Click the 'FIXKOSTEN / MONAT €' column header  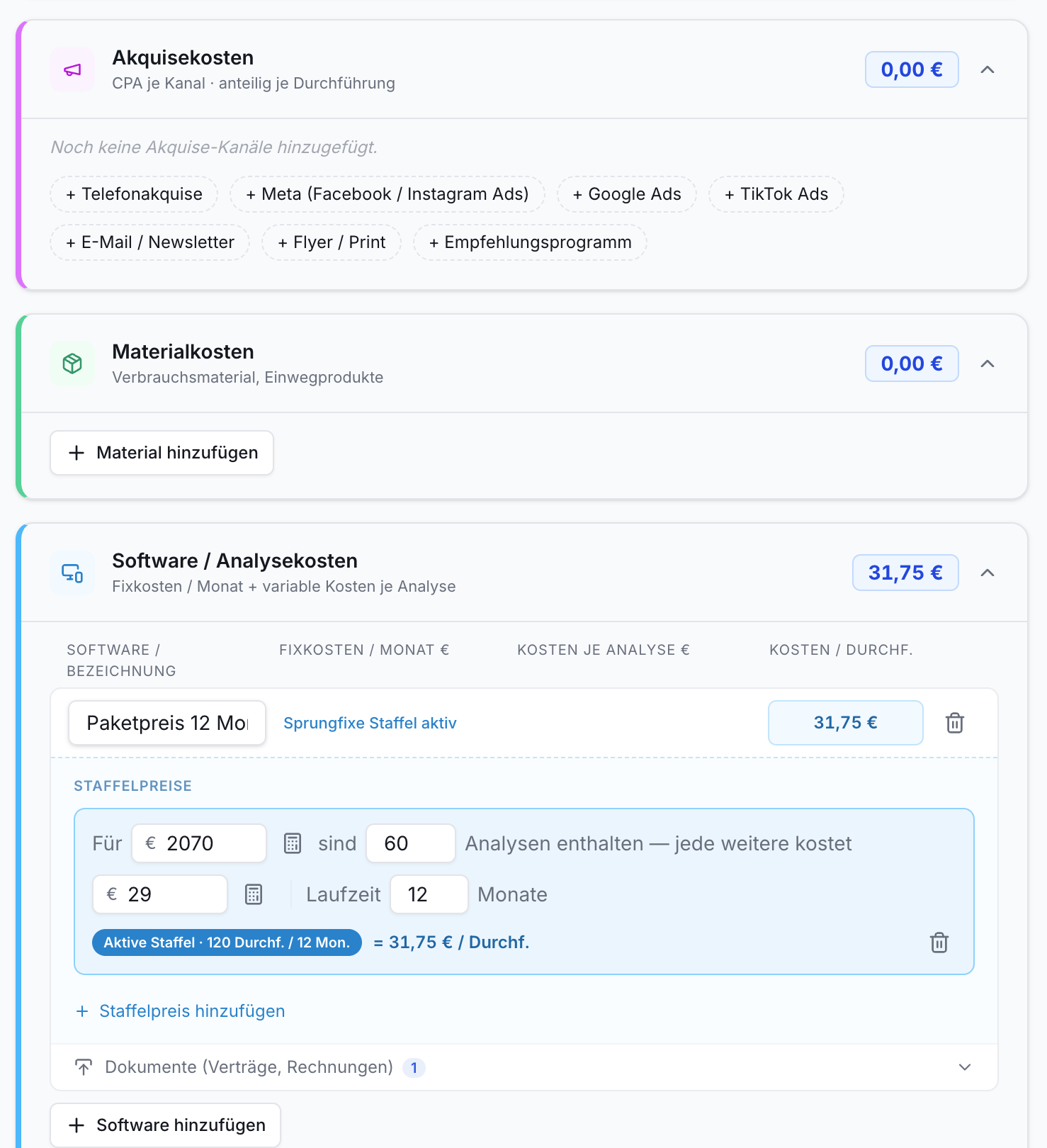(x=364, y=650)
